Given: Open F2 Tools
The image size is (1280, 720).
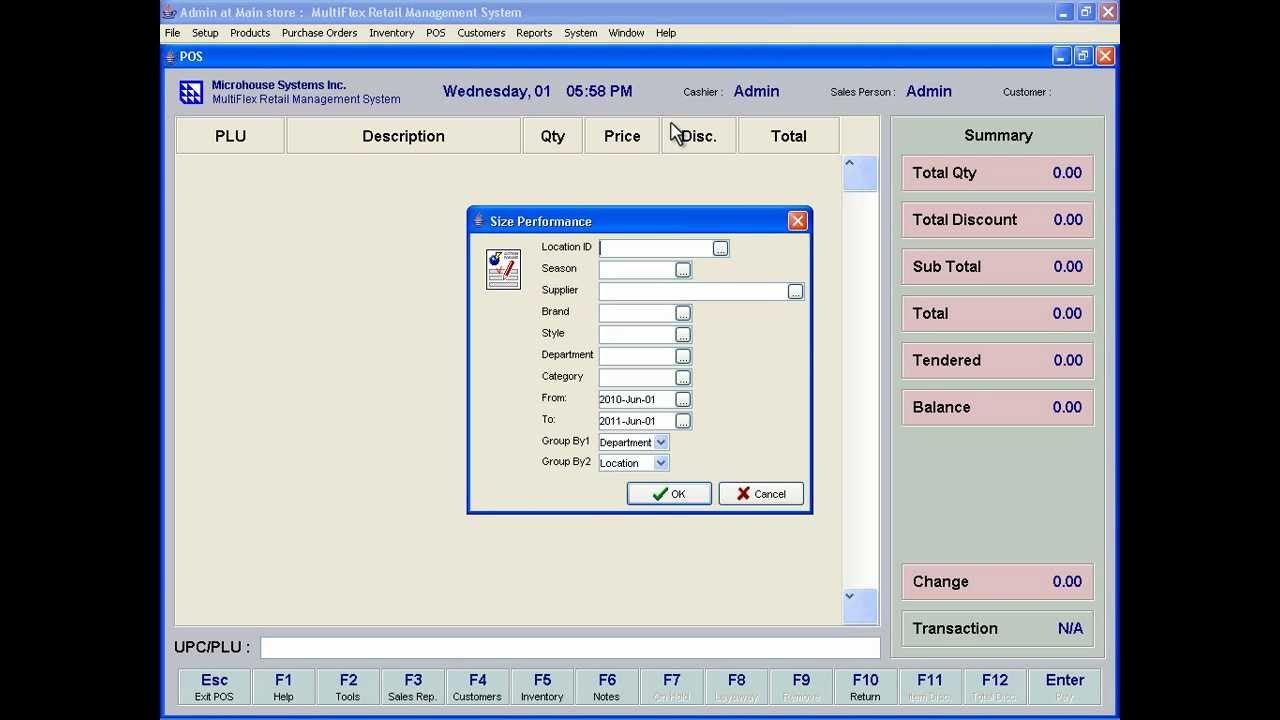Looking at the screenshot, I should click(x=348, y=687).
